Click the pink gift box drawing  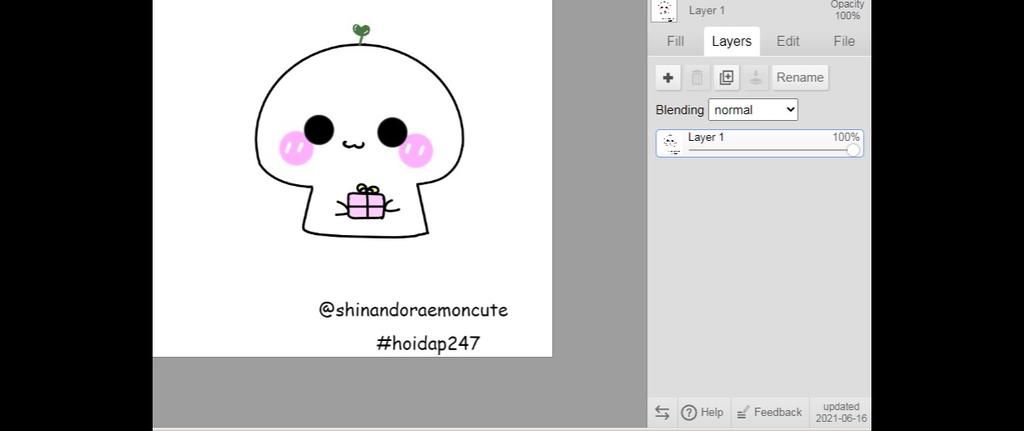[366, 202]
